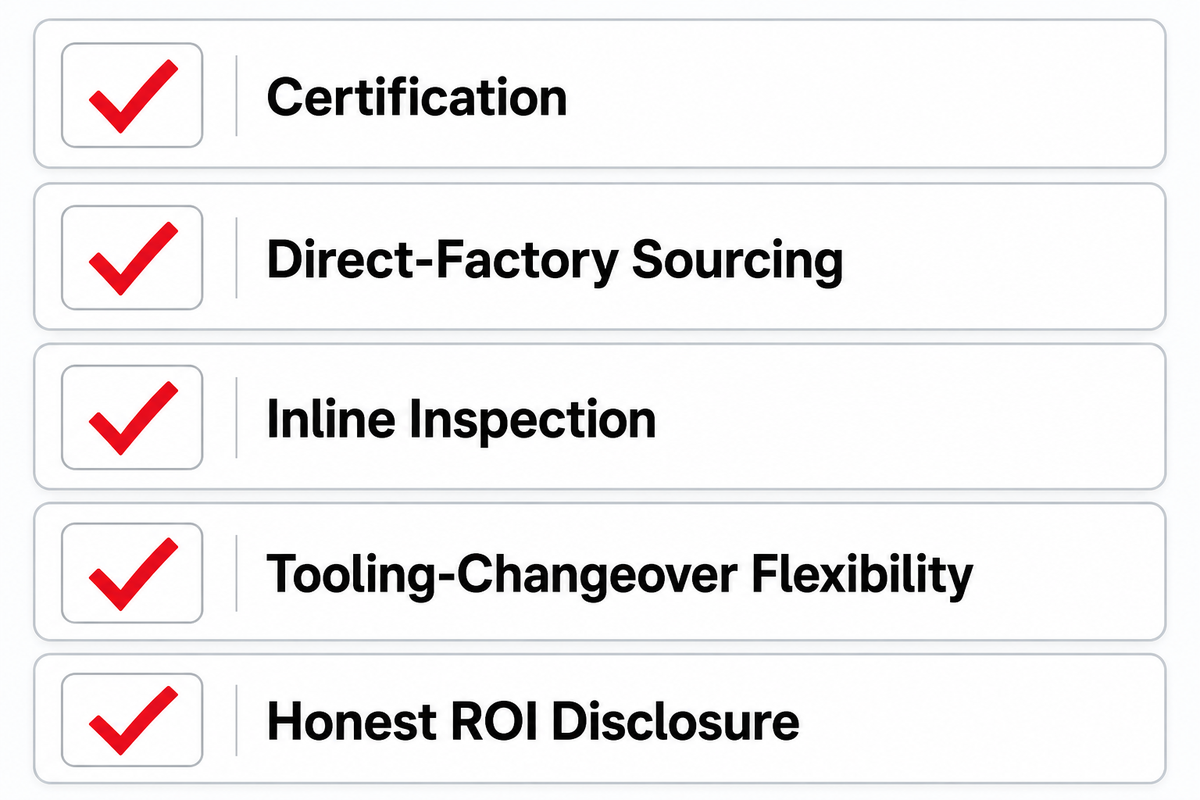
Task: Click the separator line in Inline Inspection row
Action: [x=236, y=417]
